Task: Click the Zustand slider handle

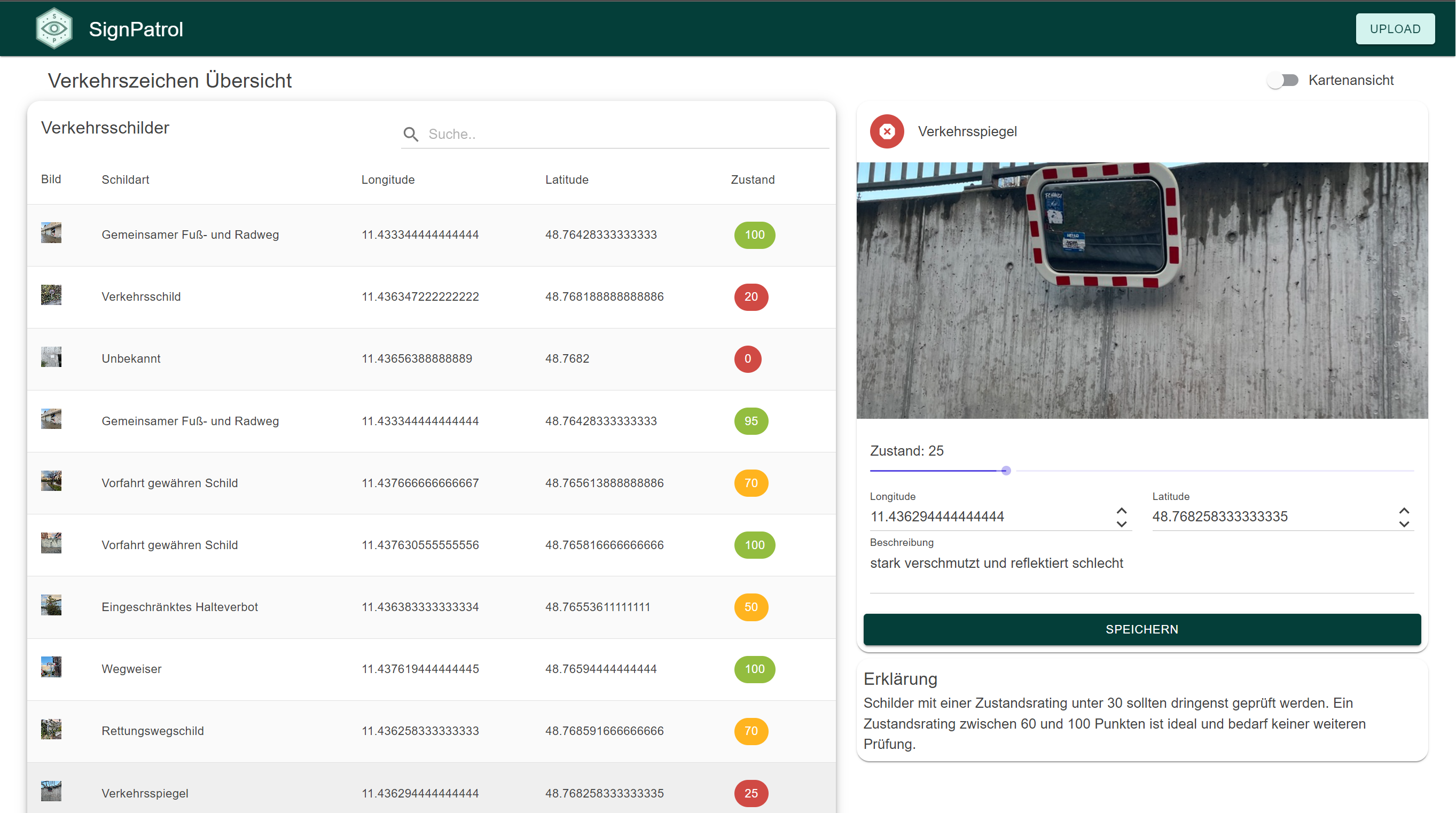Action: coord(1006,471)
